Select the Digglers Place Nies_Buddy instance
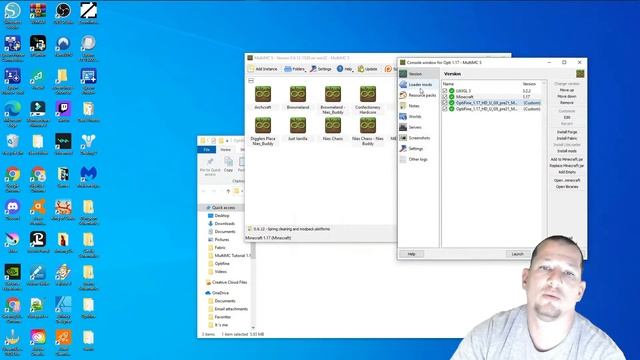The image size is (640, 360). [x=263, y=131]
